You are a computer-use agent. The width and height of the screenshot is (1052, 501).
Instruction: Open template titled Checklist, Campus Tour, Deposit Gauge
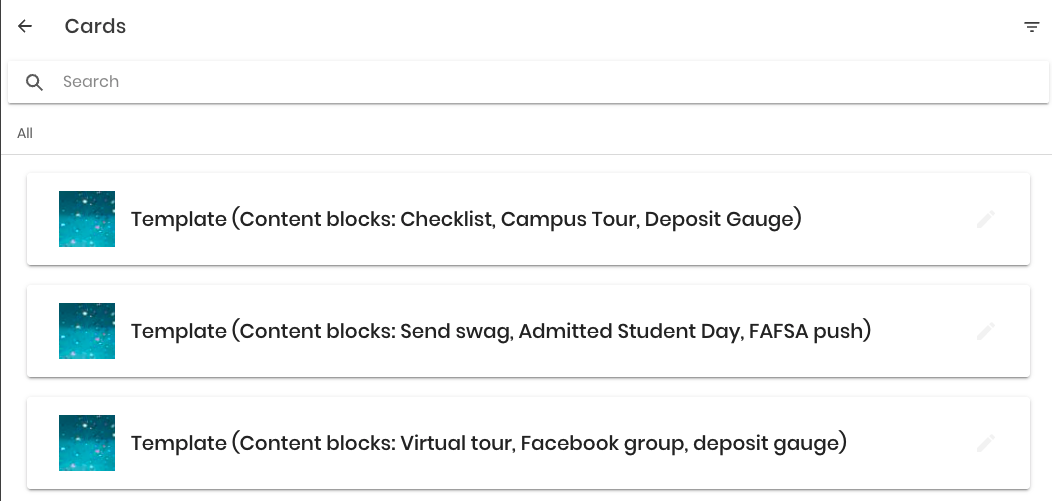[x=466, y=219]
